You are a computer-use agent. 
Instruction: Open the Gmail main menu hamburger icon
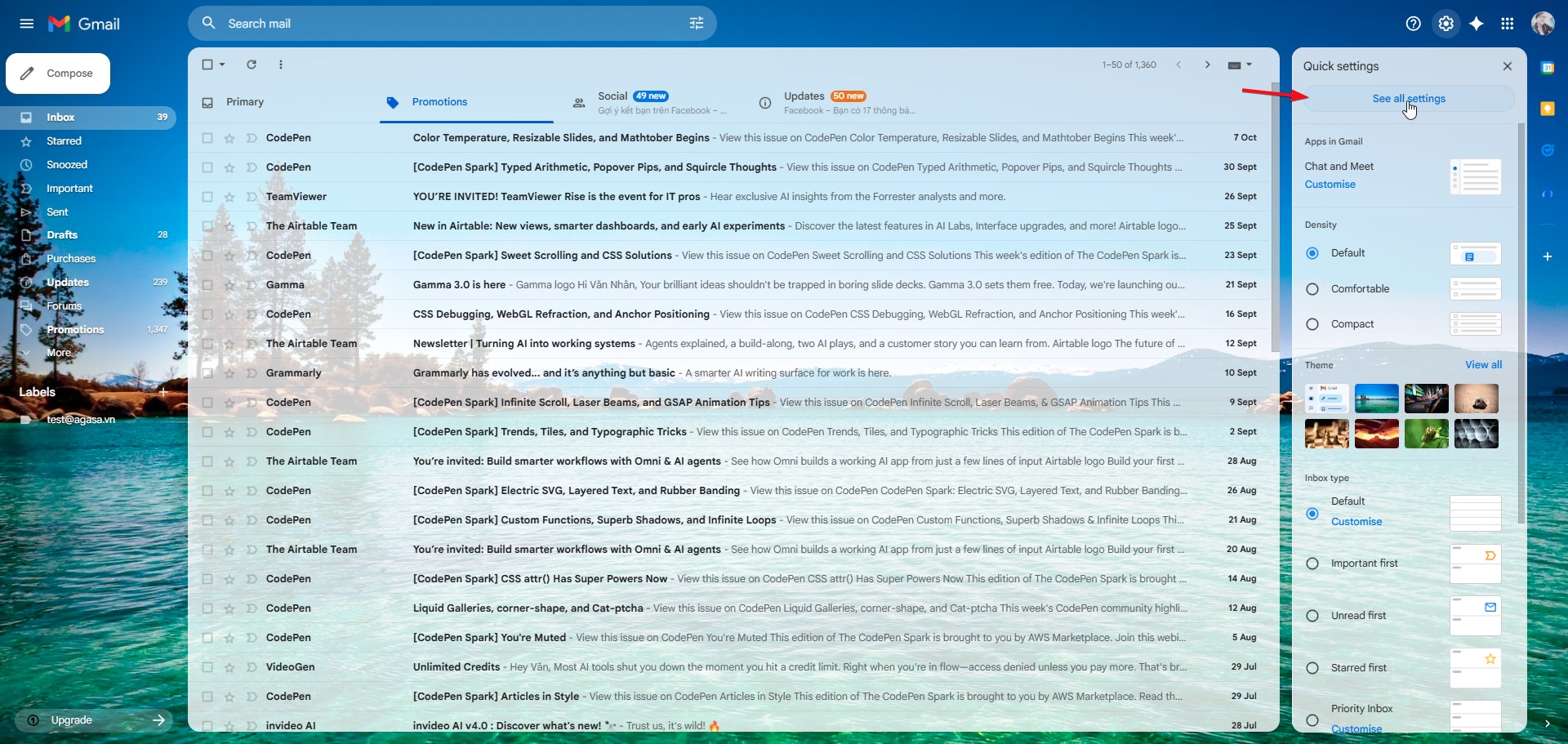[26, 24]
